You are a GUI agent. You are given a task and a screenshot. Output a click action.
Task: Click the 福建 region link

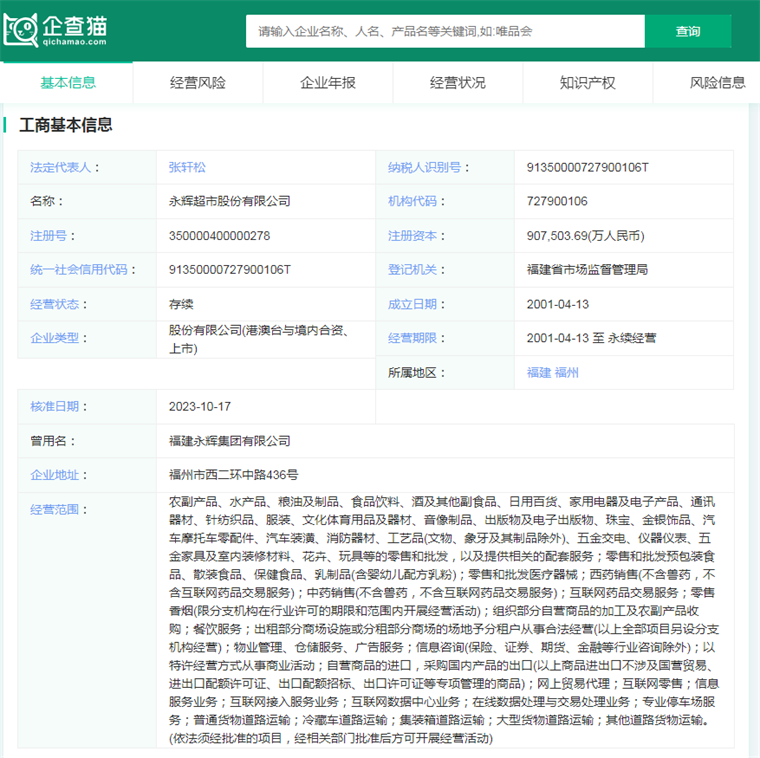[538, 373]
